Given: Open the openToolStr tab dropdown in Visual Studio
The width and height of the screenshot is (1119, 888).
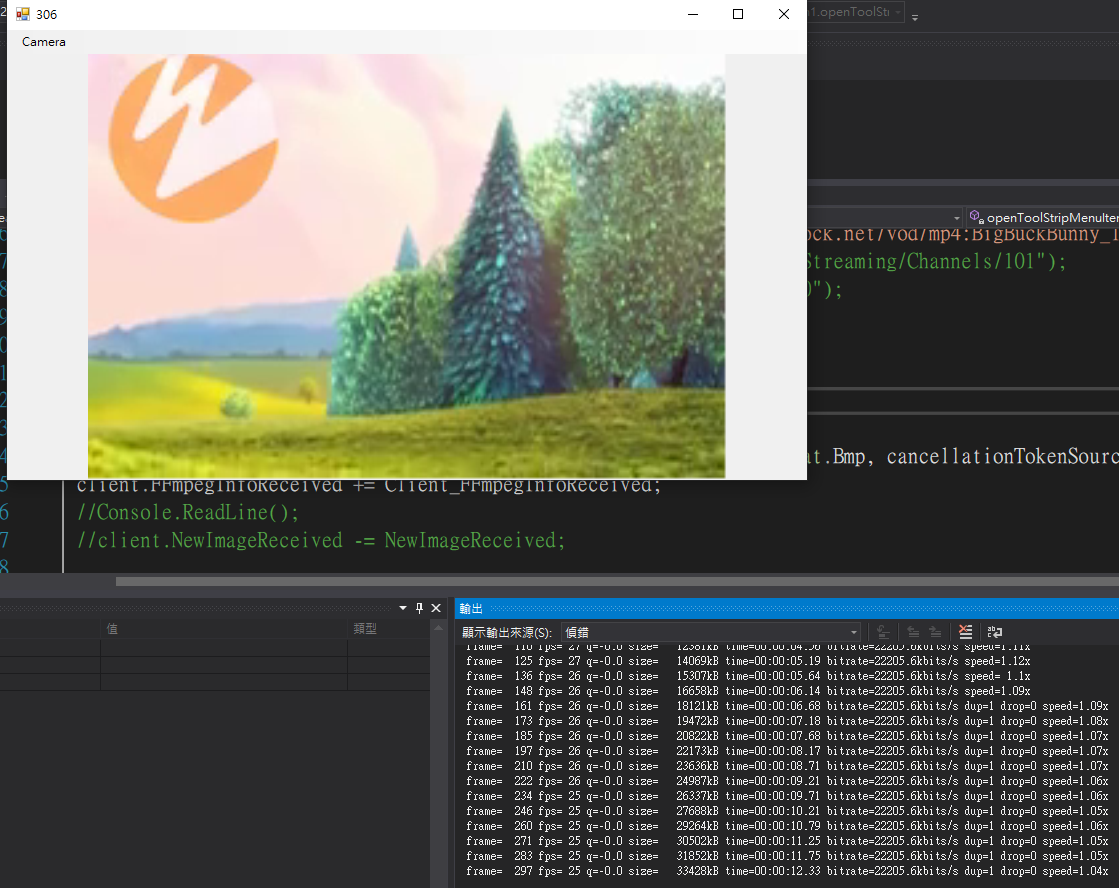Looking at the screenshot, I should 898,12.
